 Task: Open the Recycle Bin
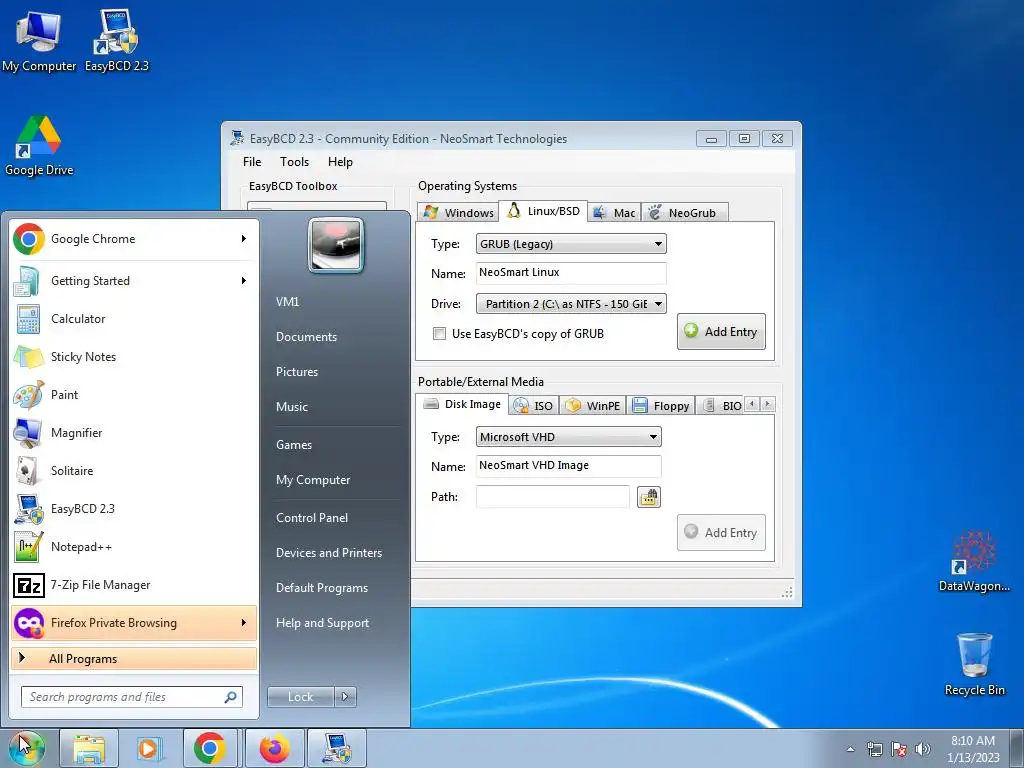tap(974, 664)
